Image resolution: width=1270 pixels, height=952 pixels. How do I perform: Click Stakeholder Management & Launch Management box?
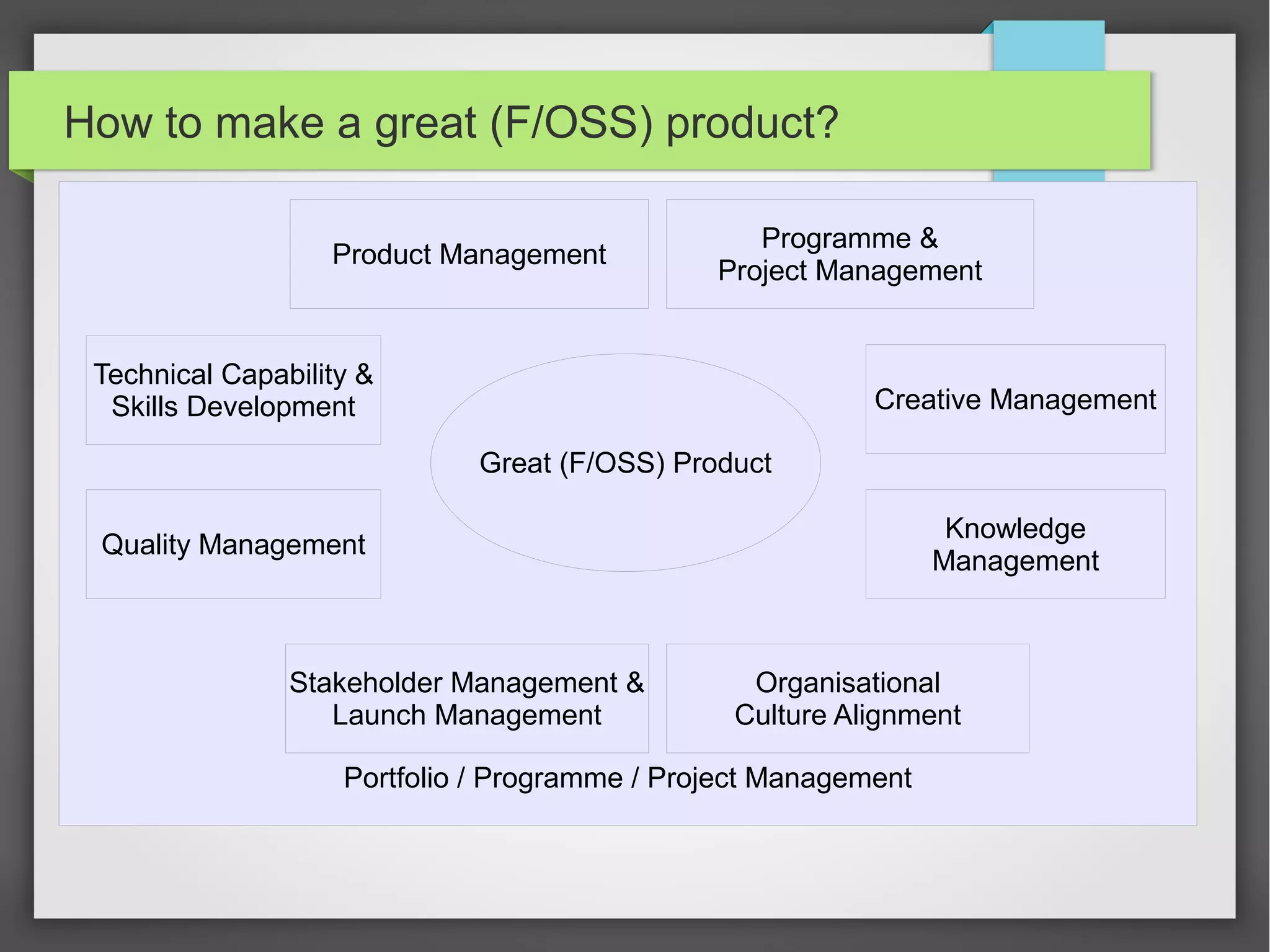(x=466, y=698)
